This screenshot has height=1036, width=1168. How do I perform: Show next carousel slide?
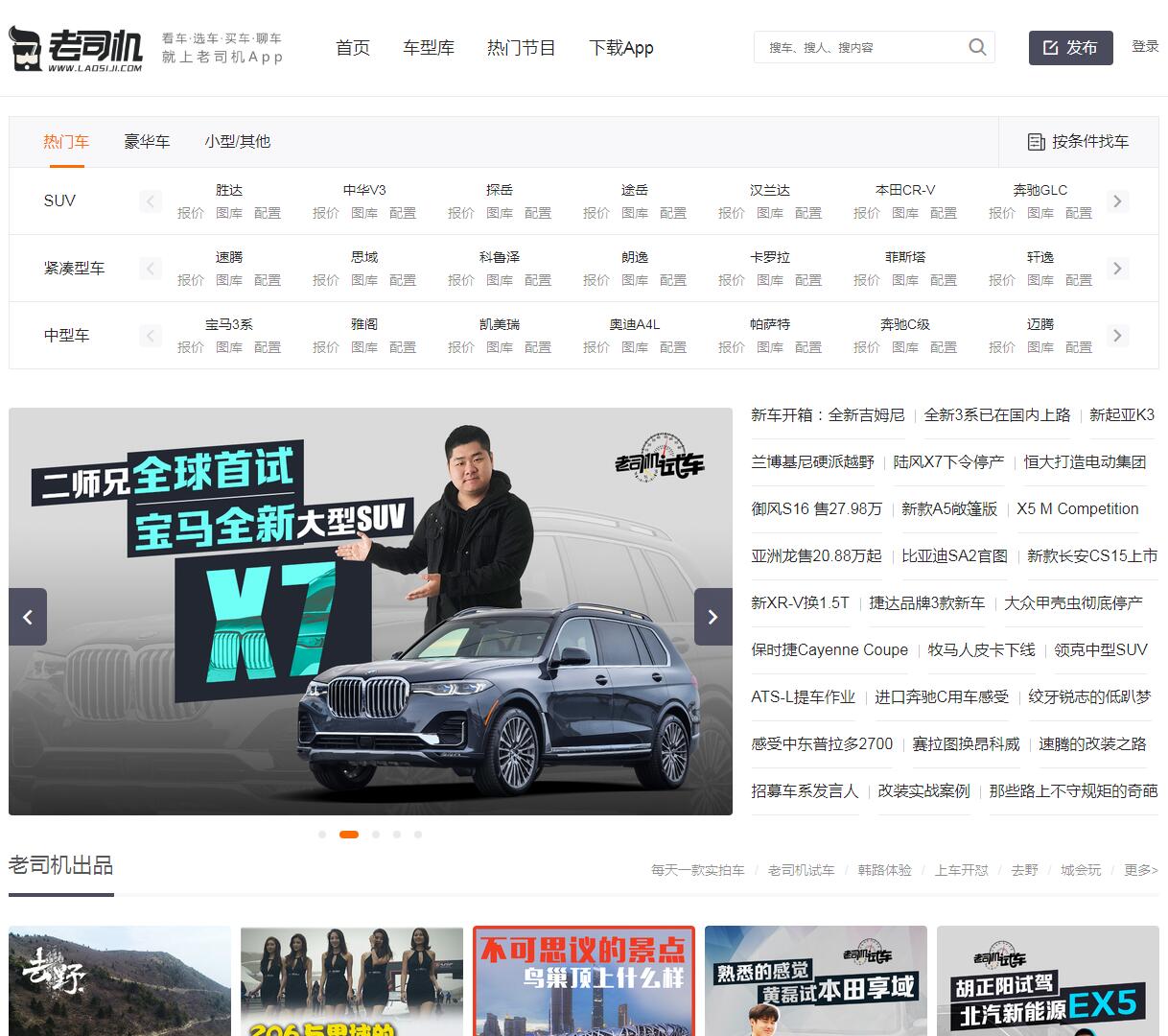713,617
